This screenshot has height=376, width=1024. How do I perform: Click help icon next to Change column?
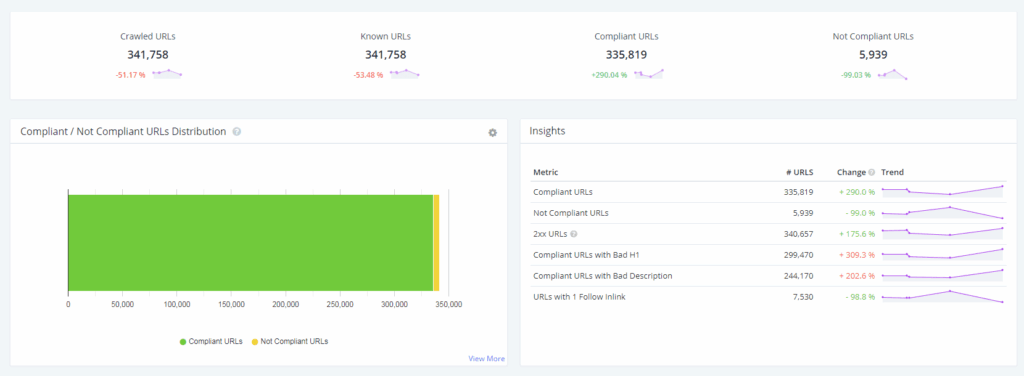(871, 172)
